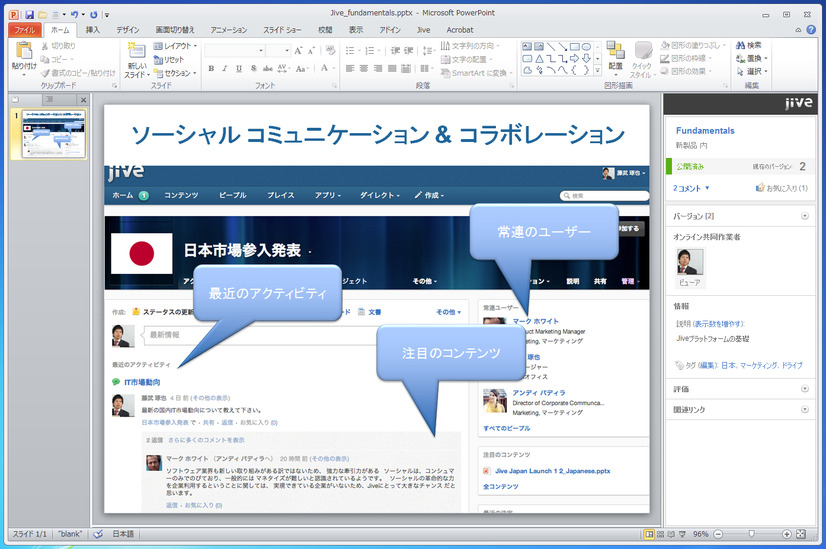Select slide 1 thumbnail in slides pane
The height and width of the screenshot is (549, 826).
coord(53,134)
